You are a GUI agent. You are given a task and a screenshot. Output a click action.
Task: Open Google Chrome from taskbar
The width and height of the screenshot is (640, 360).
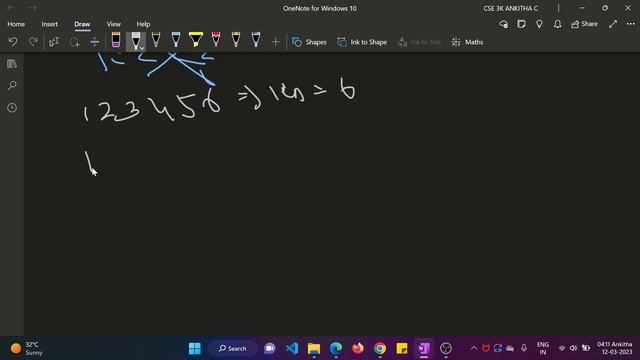pos(380,349)
